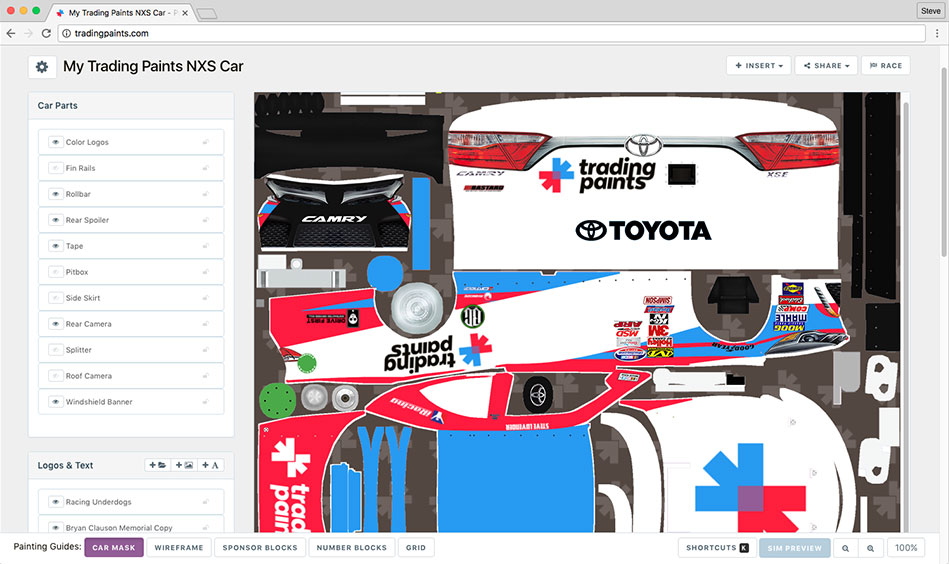The width and height of the screenshot is (949, 564).
Task: Click the lock icon on Tape row
Action: click(x=206, y=246)
